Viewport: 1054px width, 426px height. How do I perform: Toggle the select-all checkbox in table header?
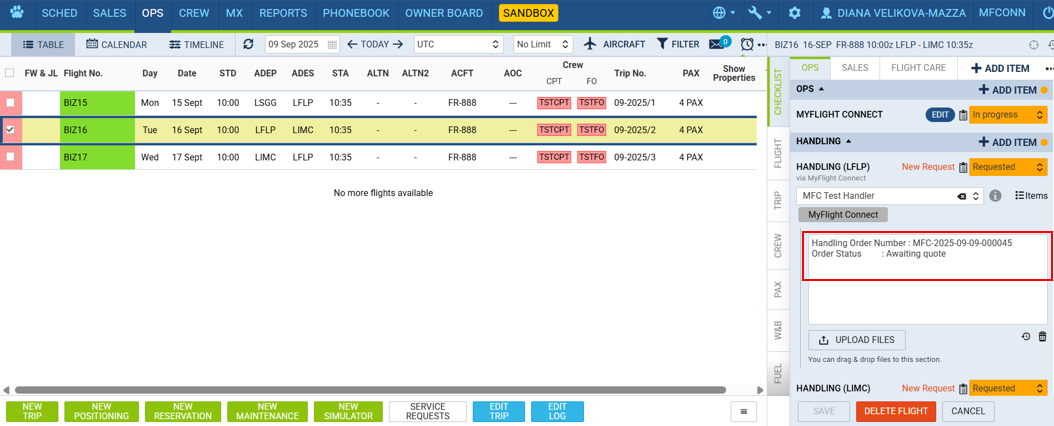(10, 73)
